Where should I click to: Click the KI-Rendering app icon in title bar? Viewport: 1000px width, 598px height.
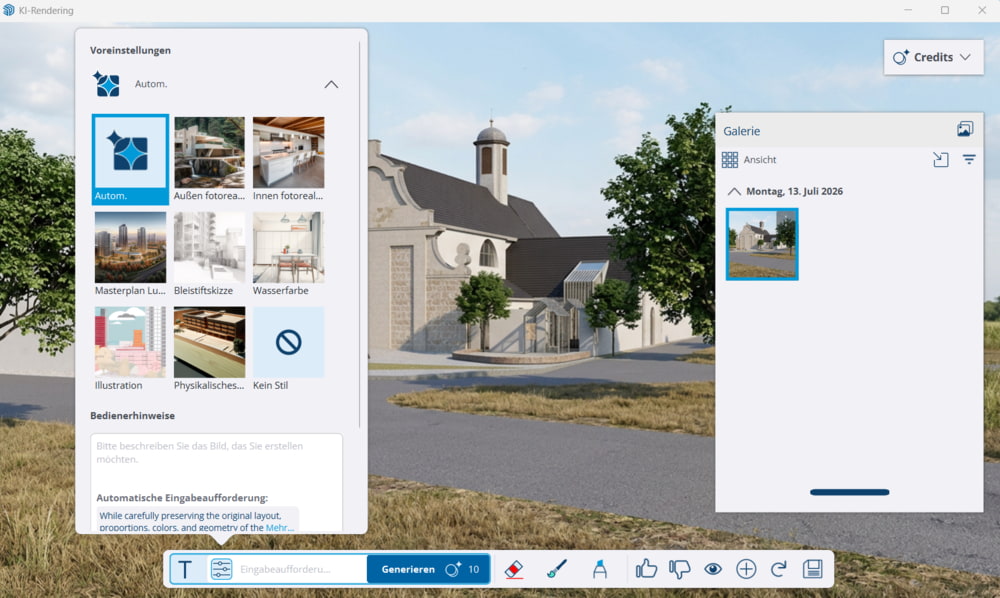point(8,10)
